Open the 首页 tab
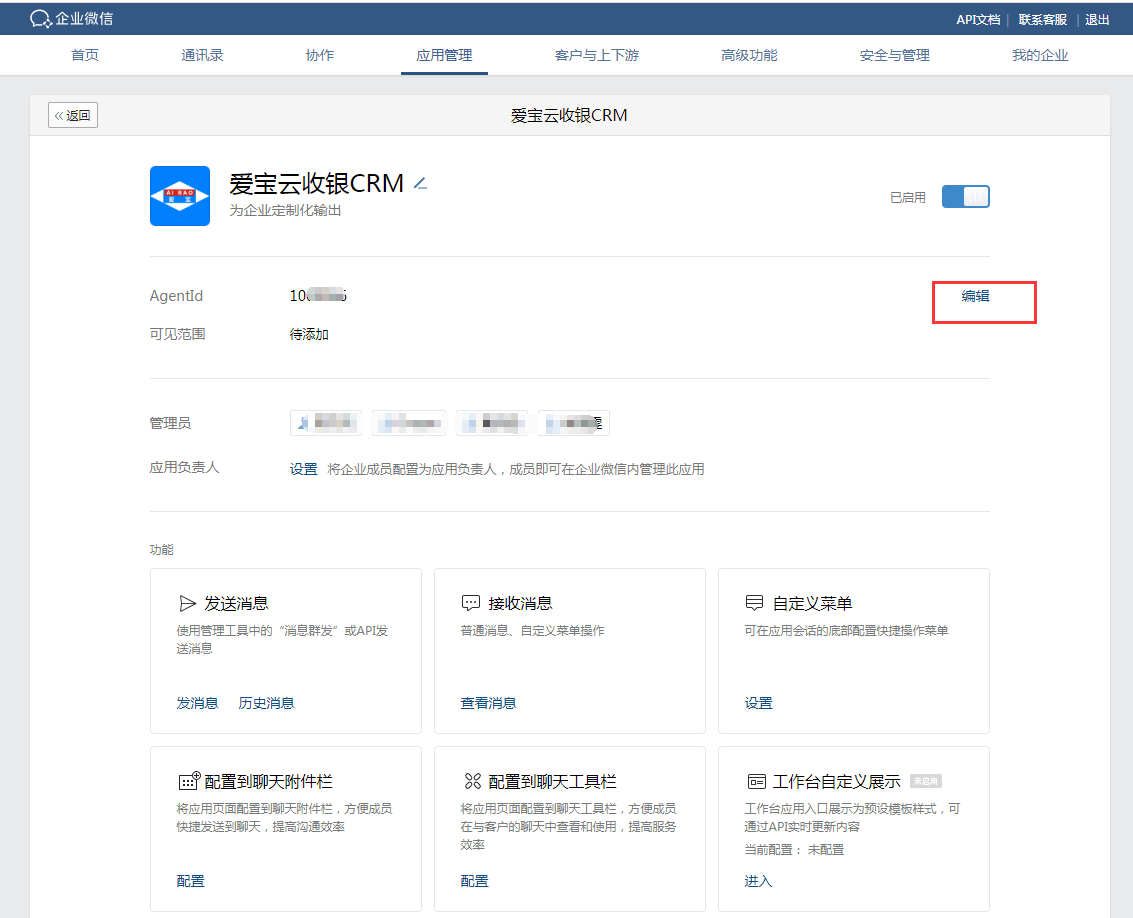The width and height of the screenshot is (1133, 918). (x=85, y=55)
